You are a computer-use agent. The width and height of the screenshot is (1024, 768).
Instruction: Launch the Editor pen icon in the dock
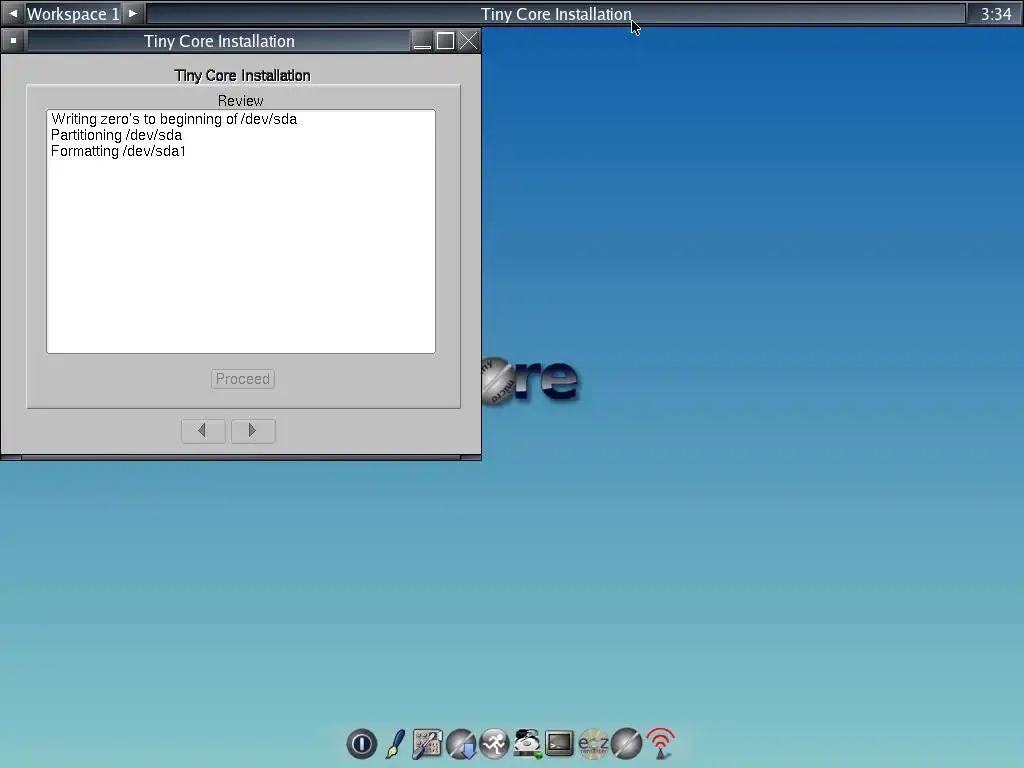394,743
